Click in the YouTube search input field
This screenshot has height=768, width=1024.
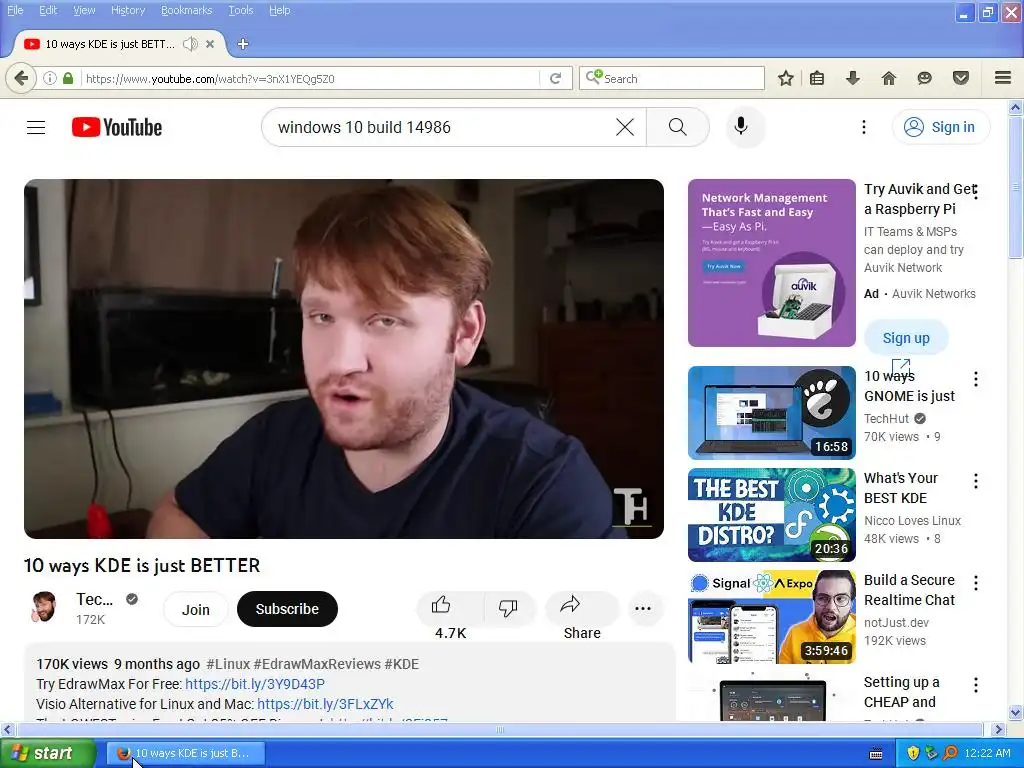(x=444, y=127)
